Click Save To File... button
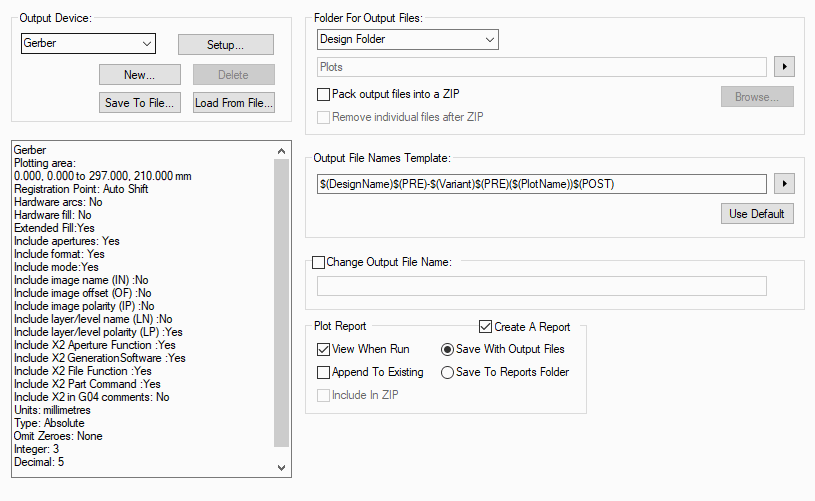The image size is (815, 501). [139, 103]
